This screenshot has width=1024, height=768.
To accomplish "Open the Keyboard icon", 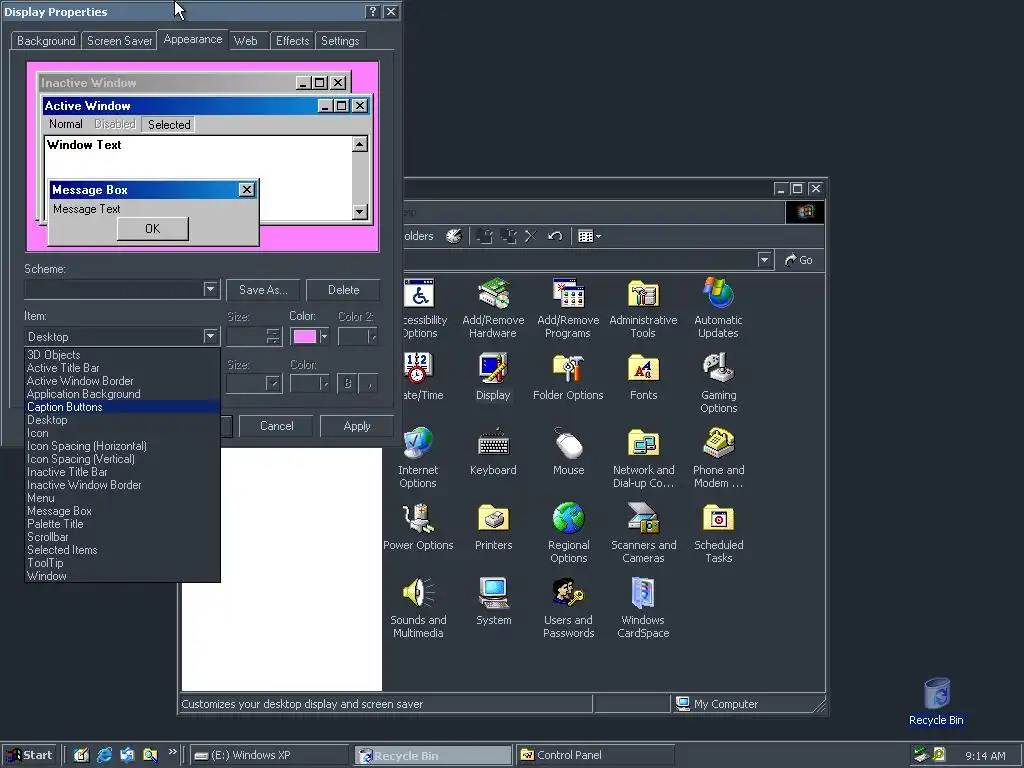I will pos(493,452).
